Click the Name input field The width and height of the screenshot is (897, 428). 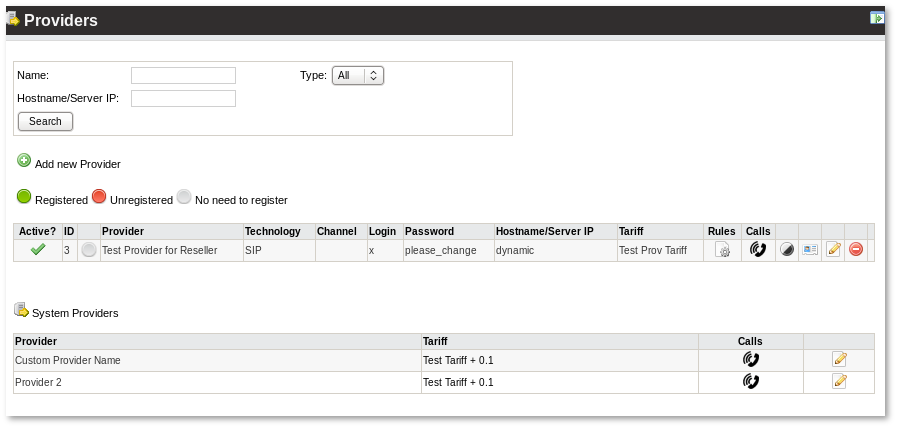(183, 75)
